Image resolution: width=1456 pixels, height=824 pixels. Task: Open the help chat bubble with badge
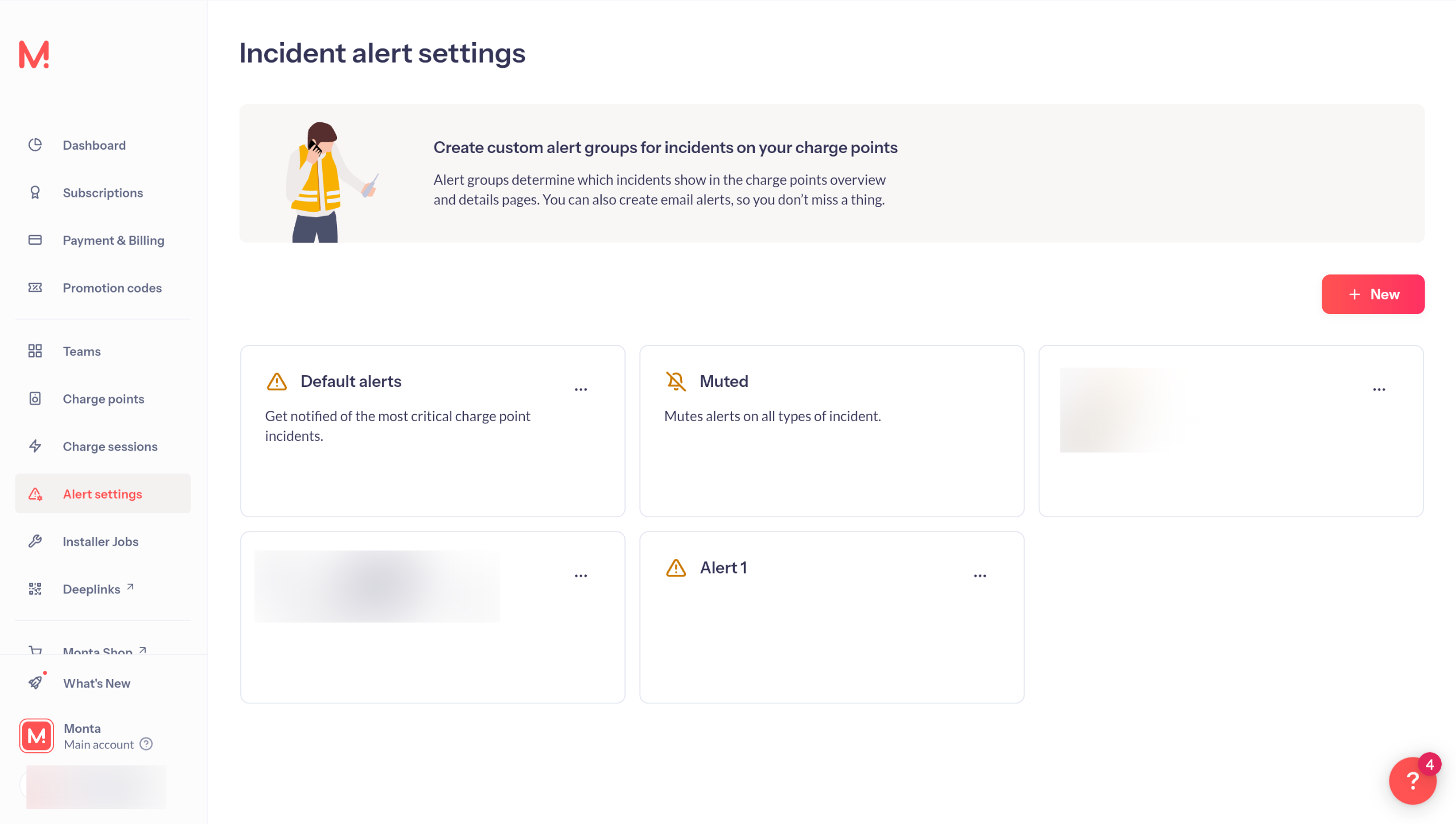click(1413, 780)
